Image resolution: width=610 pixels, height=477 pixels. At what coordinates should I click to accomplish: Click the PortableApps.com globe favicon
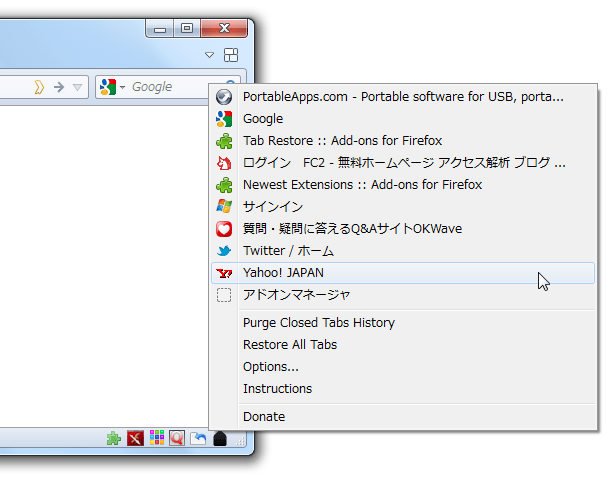(224, 97)
